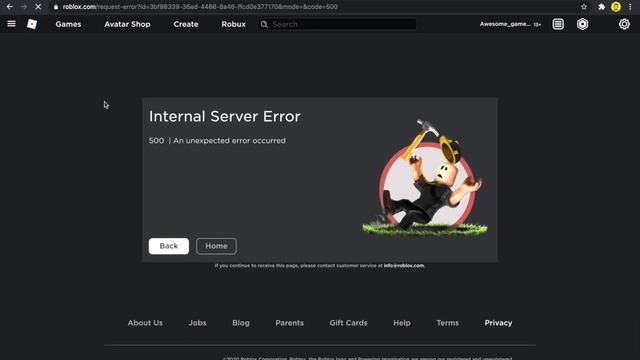Viewport: 640px width, 360px height.
Task: Go to the Avatar Shop
Action: tap(127, 24)
